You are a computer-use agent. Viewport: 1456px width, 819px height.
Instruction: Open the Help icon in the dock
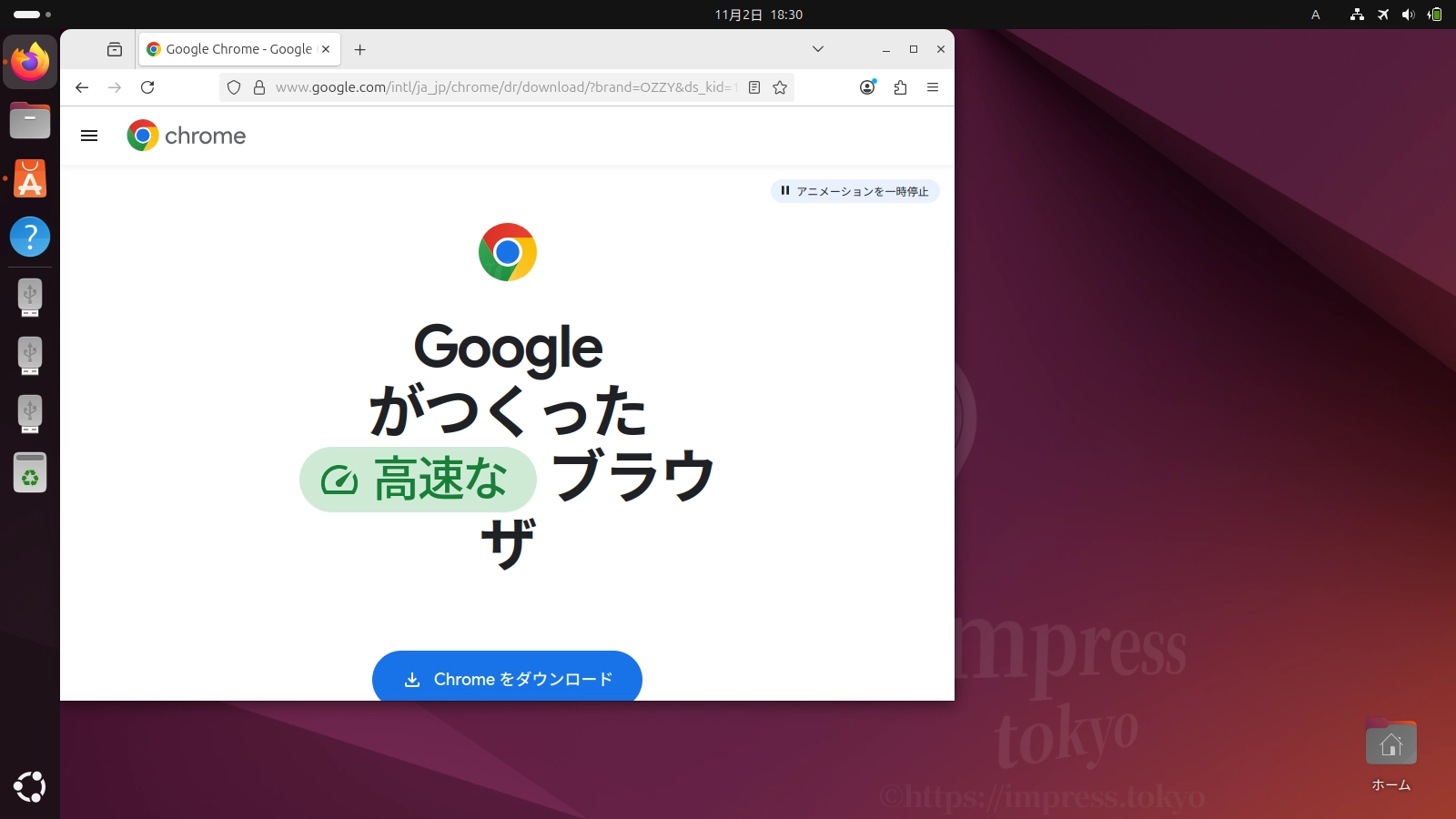click(x=30, y=237)
